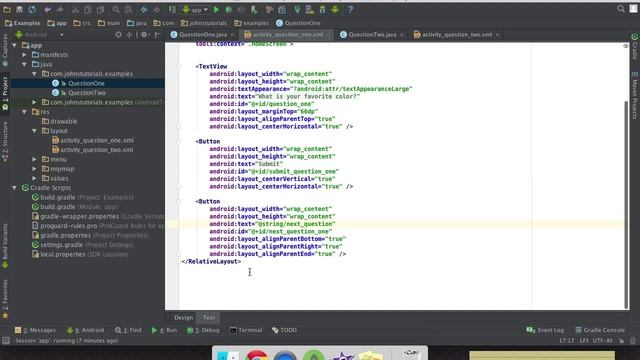Viewport: 640px width, 360px height.
Task: Open the TODO tool window
Action: click(x=284, y=330)
